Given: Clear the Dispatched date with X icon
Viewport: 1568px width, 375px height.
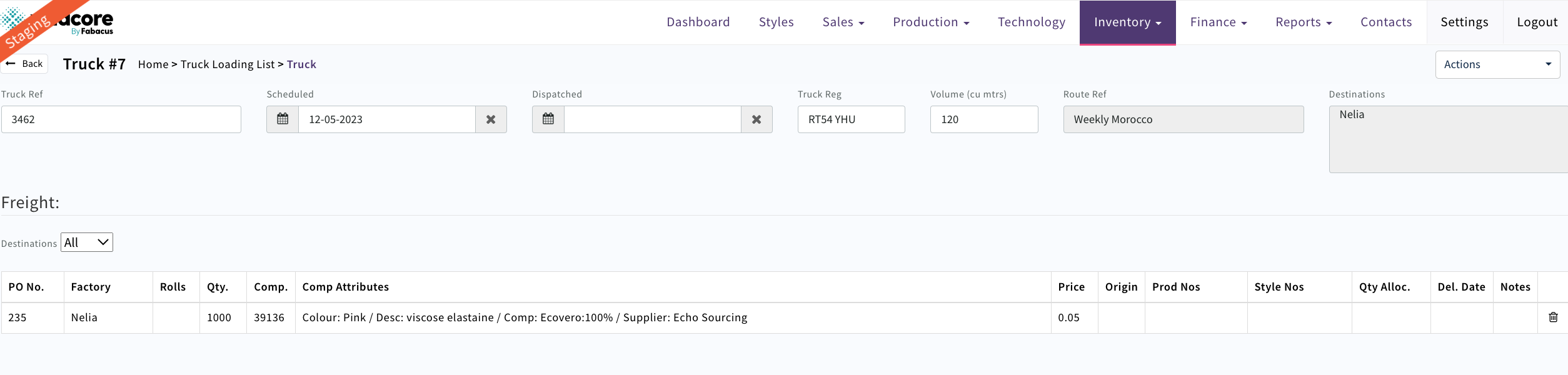Looking at the screenshot, I should [756, 119].
